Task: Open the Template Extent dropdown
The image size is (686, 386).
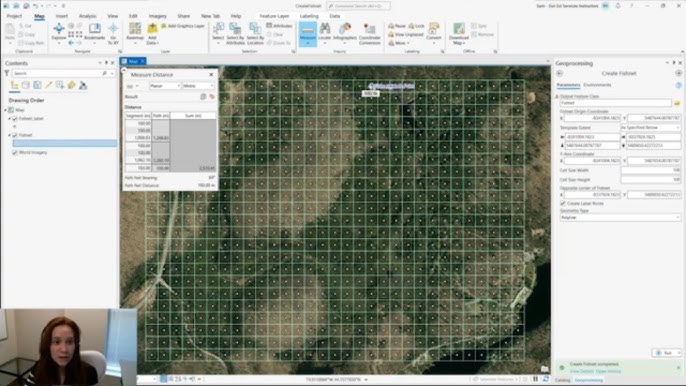Action: tap(651, 128)
